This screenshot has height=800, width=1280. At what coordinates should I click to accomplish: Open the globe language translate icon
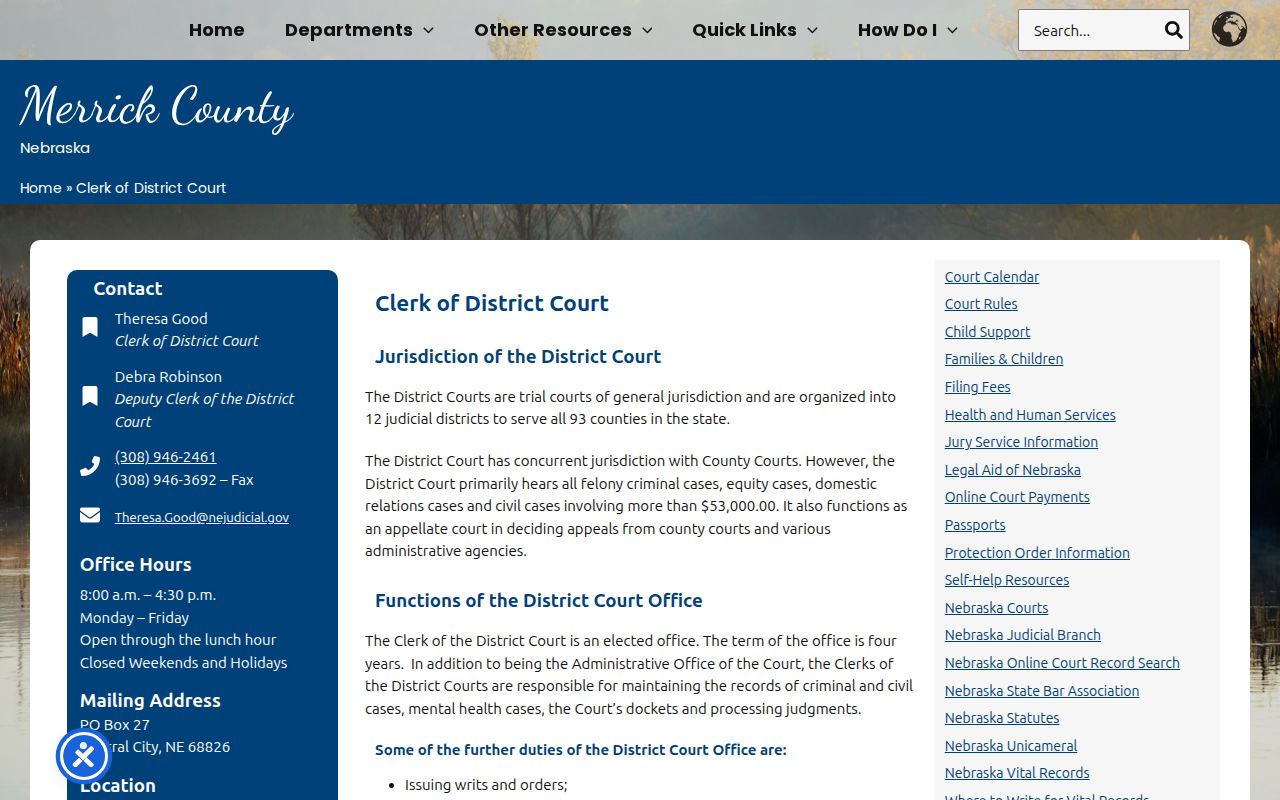[1229, 29]
